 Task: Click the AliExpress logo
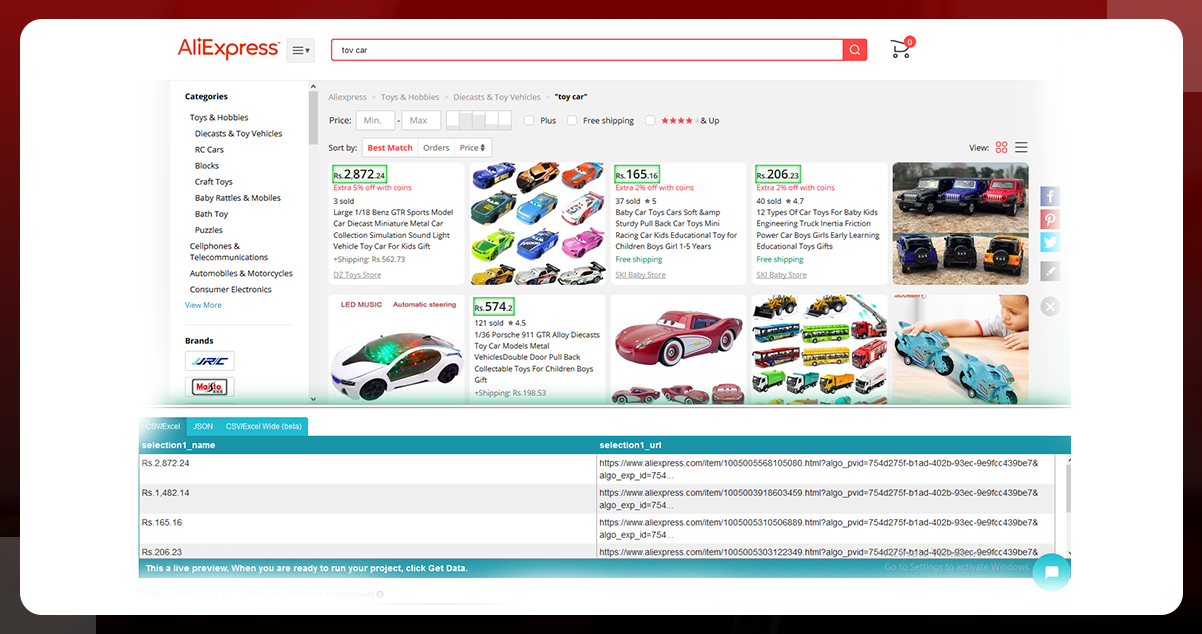tap(228, 48)
